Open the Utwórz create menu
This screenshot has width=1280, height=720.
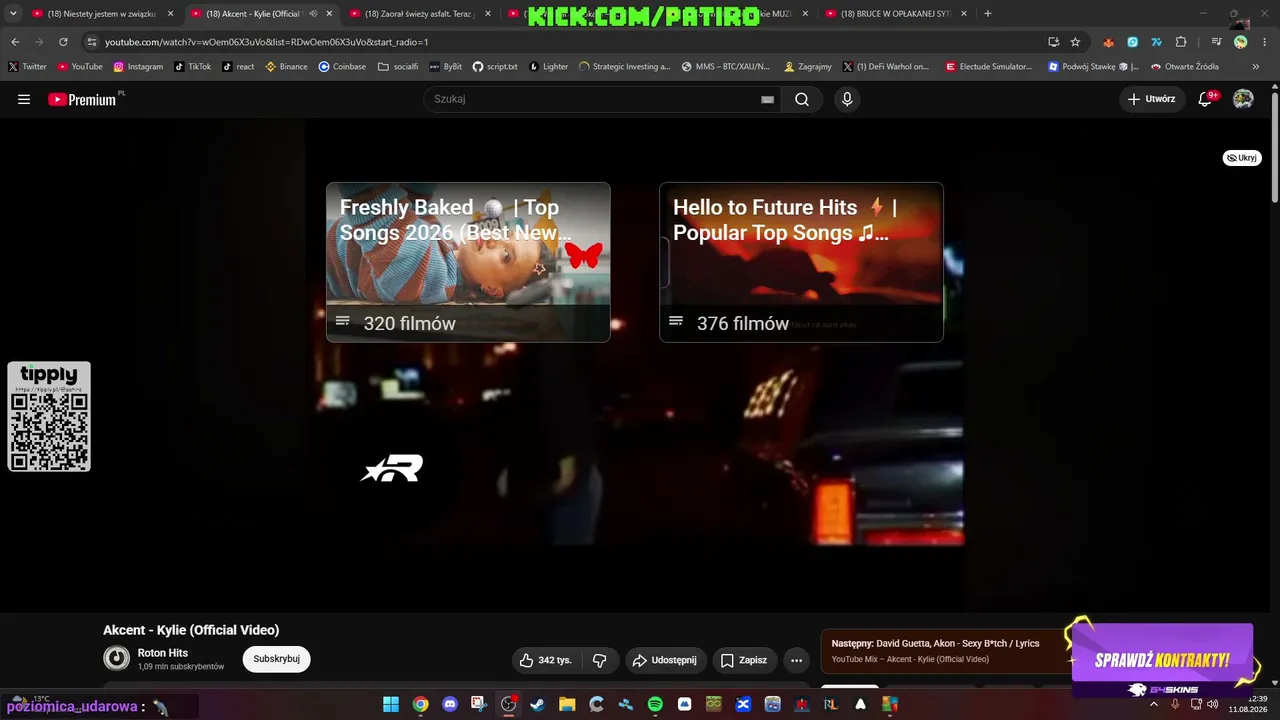(x=1151, y=99)
